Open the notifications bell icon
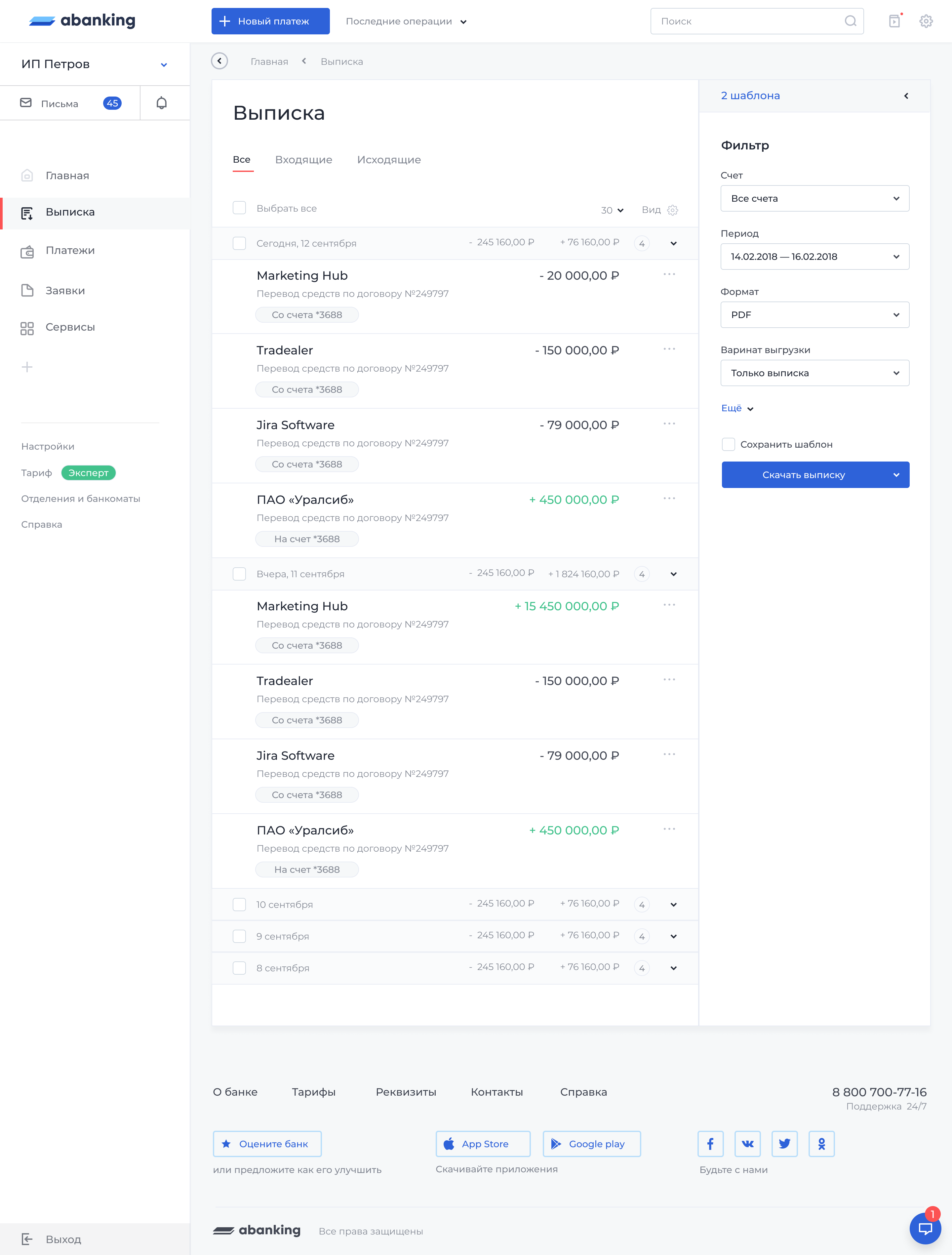This screenshot has height=1255, width=952. click(162, 103)
